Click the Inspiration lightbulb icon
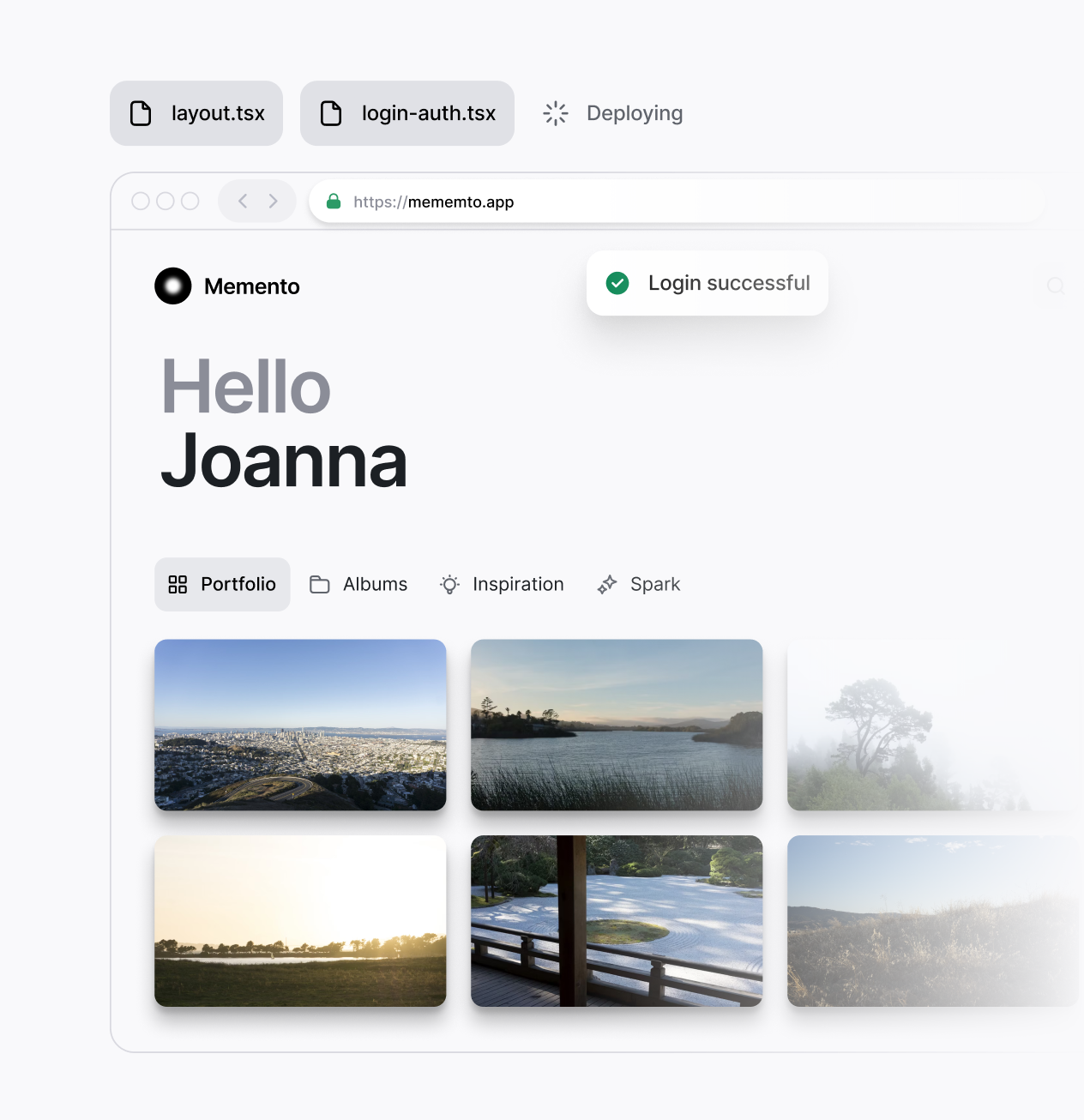Screen dimensions: 1084x1120 pos(449,584)
